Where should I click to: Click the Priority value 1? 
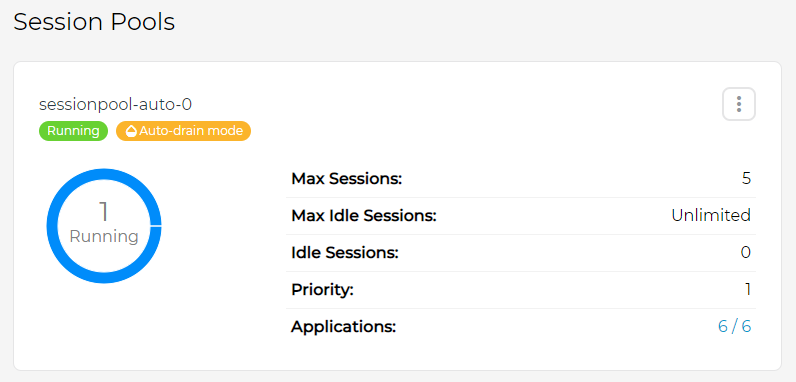[748, 290]
